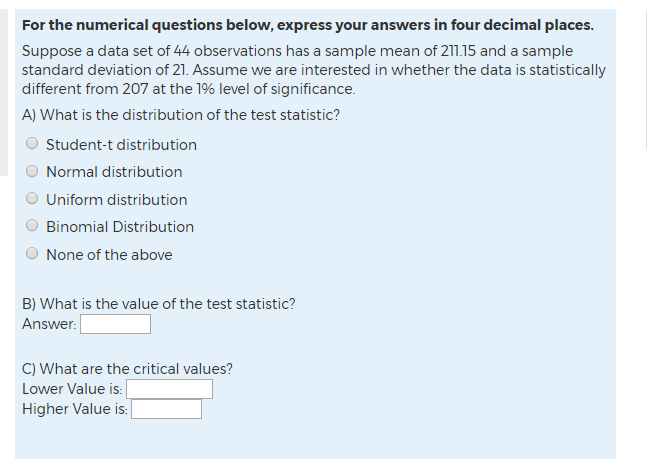The image size is (647, 471).
Task: Select the Binomial Distribution radio button
Action: (x=33, y=227)
